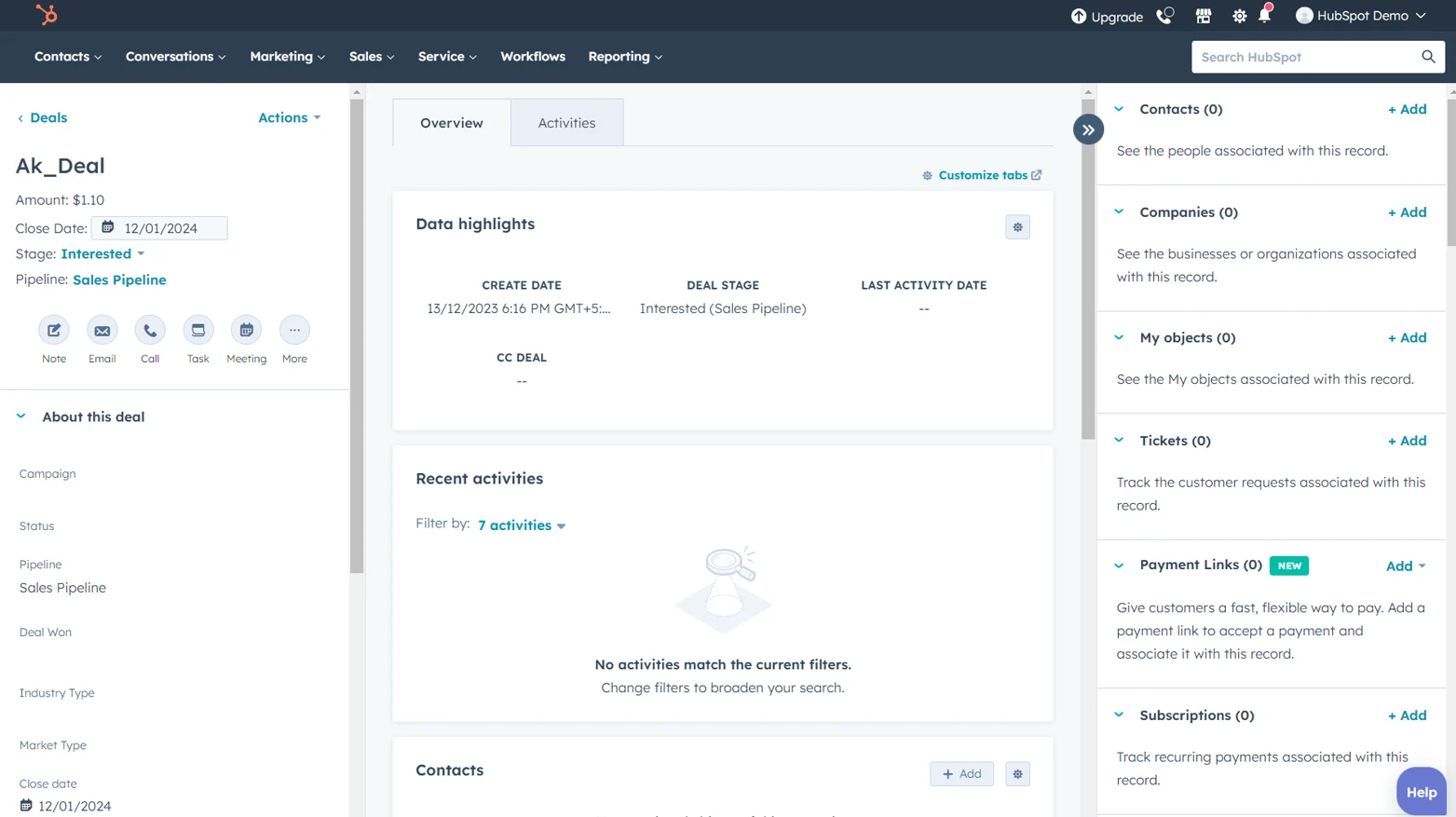This screenshot has height=817, width=1456.
Task: Collapse the 'About this deal' section
Action: (20, 416)
